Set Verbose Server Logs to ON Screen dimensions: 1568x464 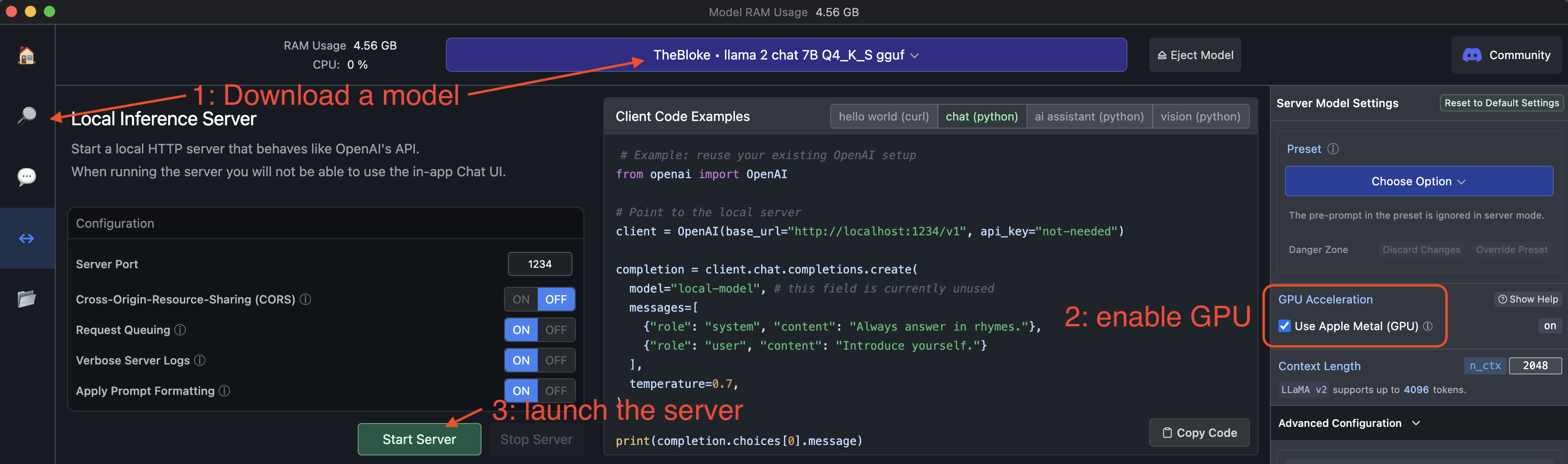(x=521, y=360)
